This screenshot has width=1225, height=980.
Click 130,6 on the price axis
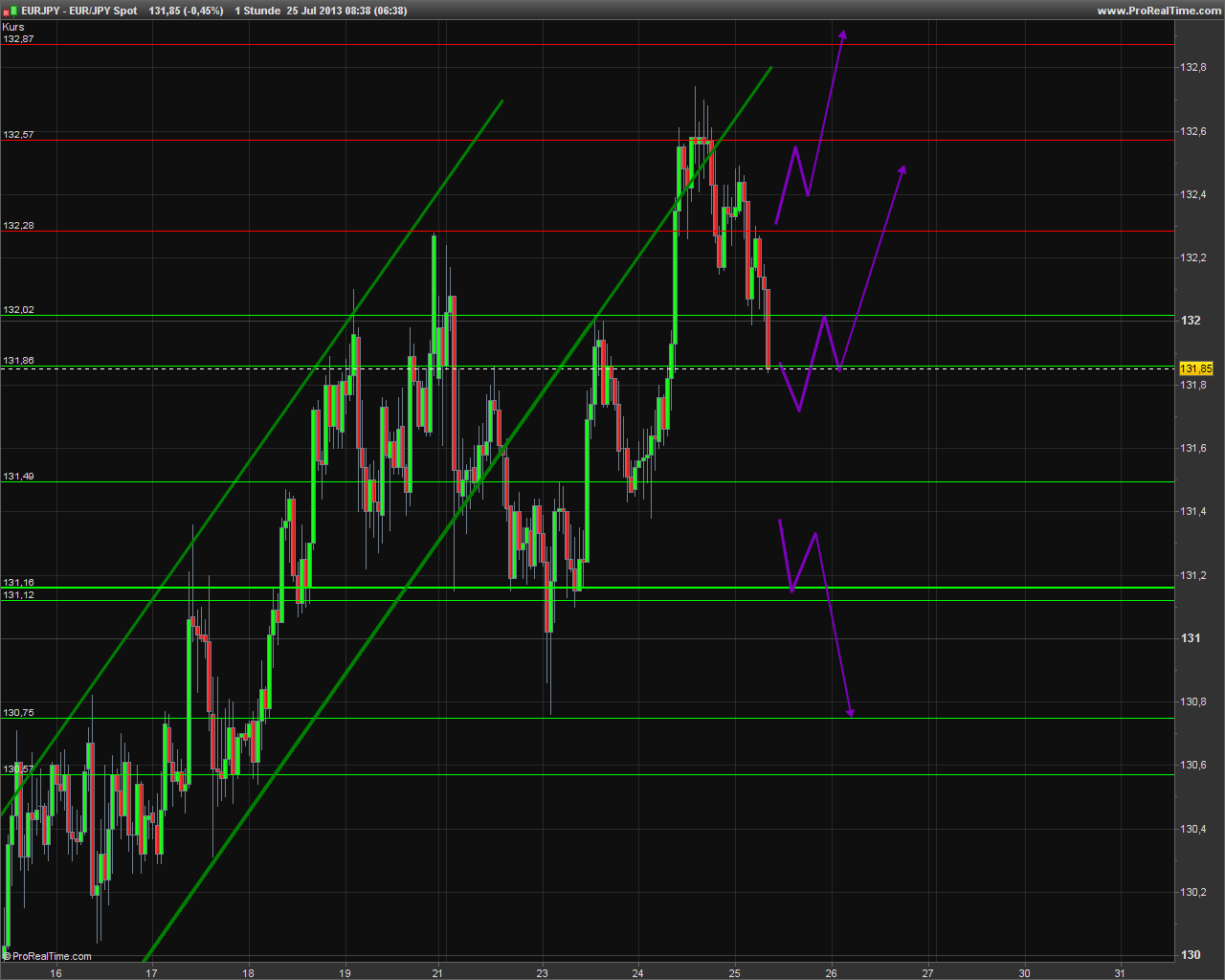[1193, 765]
